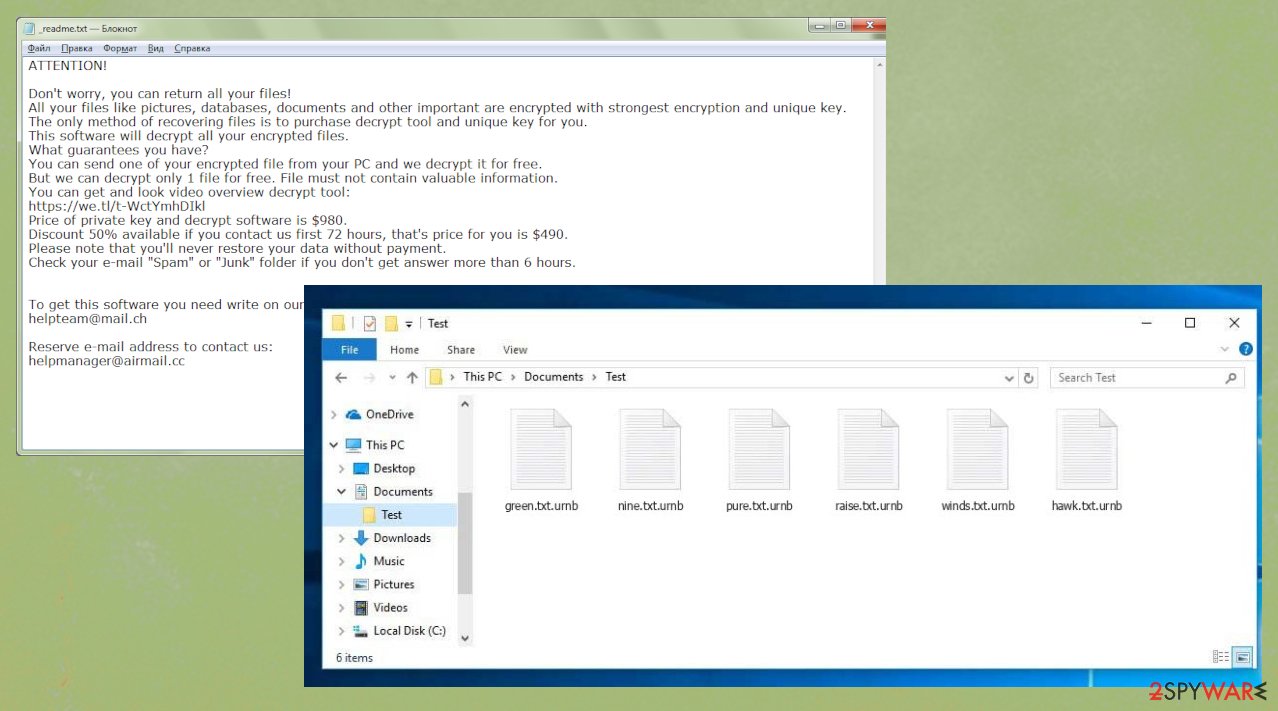Open Explorer Help via the question mark icon
1278x711 pixels.
tap(1245, 349)
